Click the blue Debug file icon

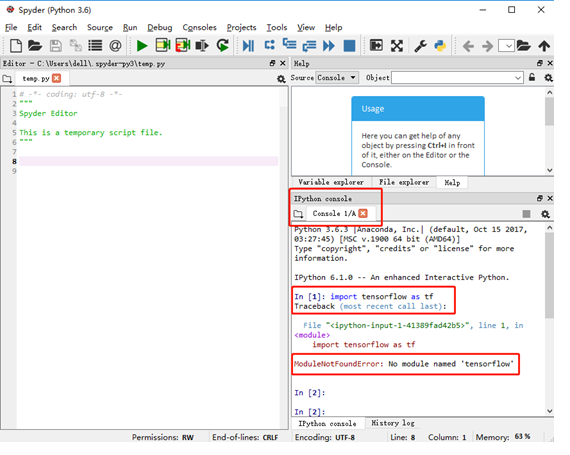click(248, 46)
